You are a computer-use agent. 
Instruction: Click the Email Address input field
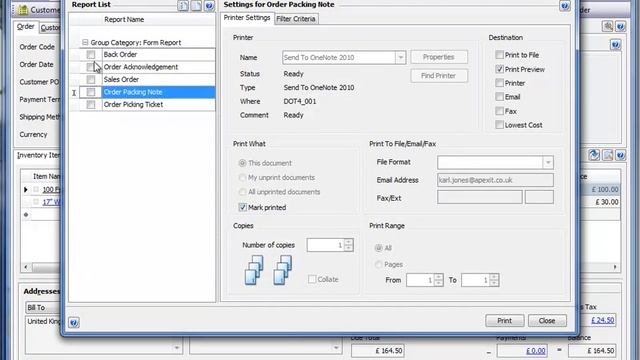click(x=495, y=180)
